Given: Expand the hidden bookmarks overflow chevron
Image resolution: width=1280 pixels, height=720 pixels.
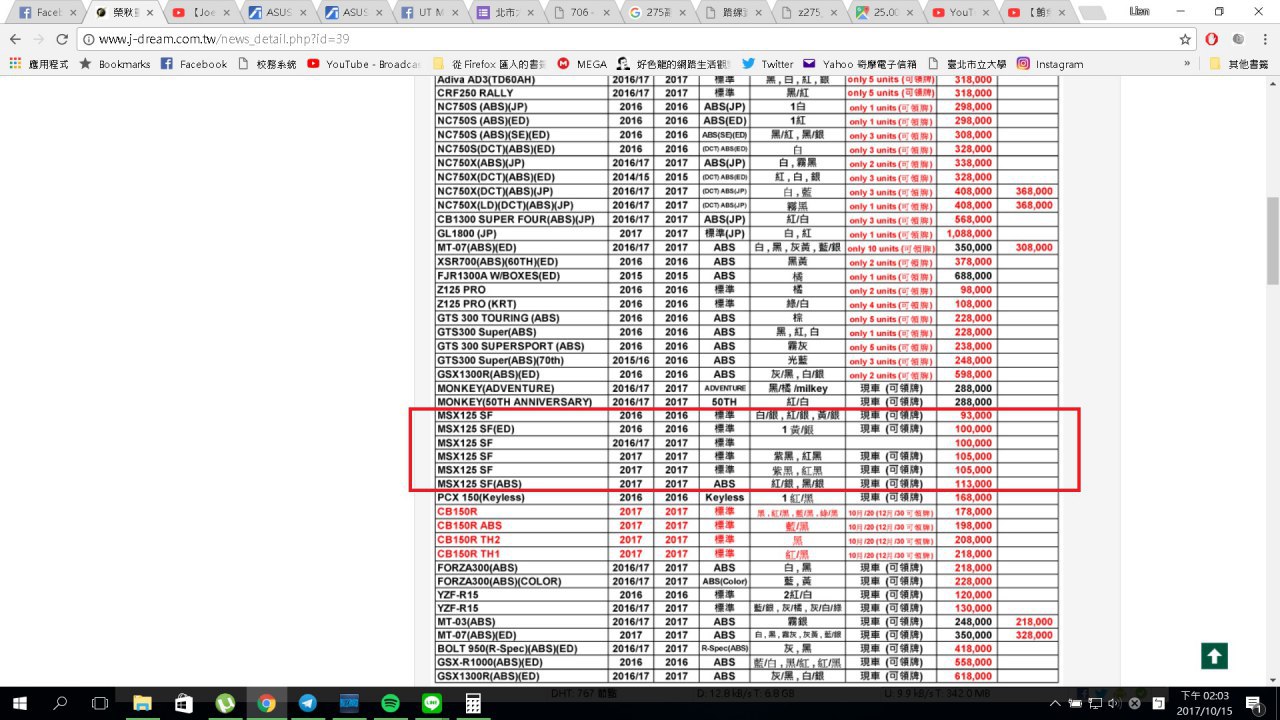Looking at the screenshot, I should point(1187,64).
